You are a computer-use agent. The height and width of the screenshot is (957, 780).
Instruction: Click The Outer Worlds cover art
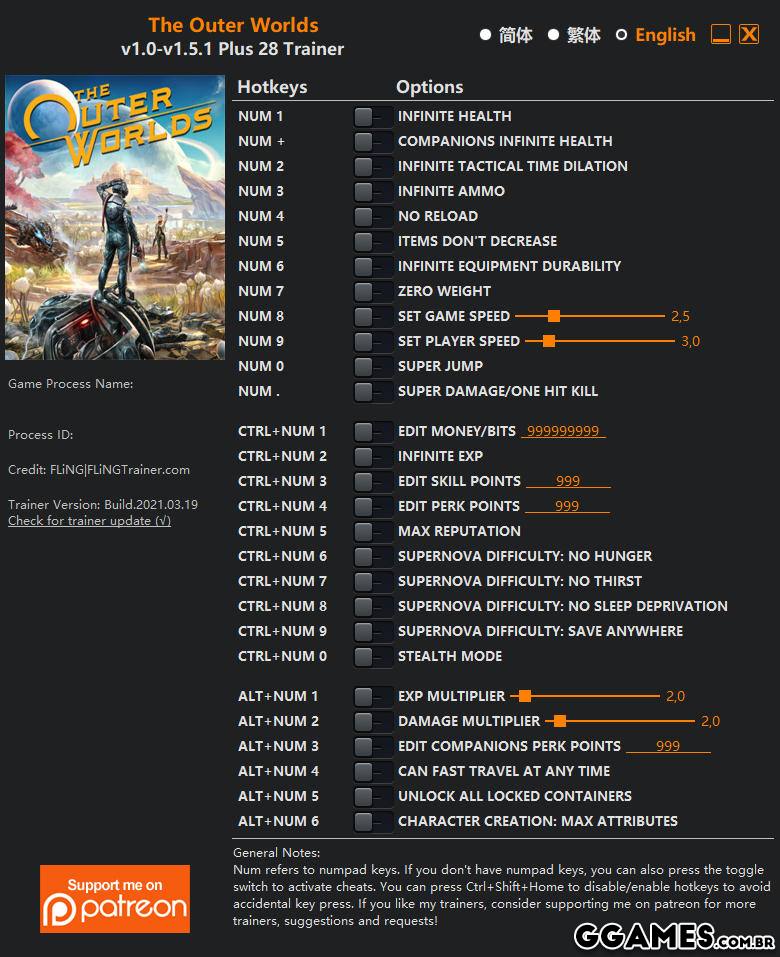(x=115, y=218)
